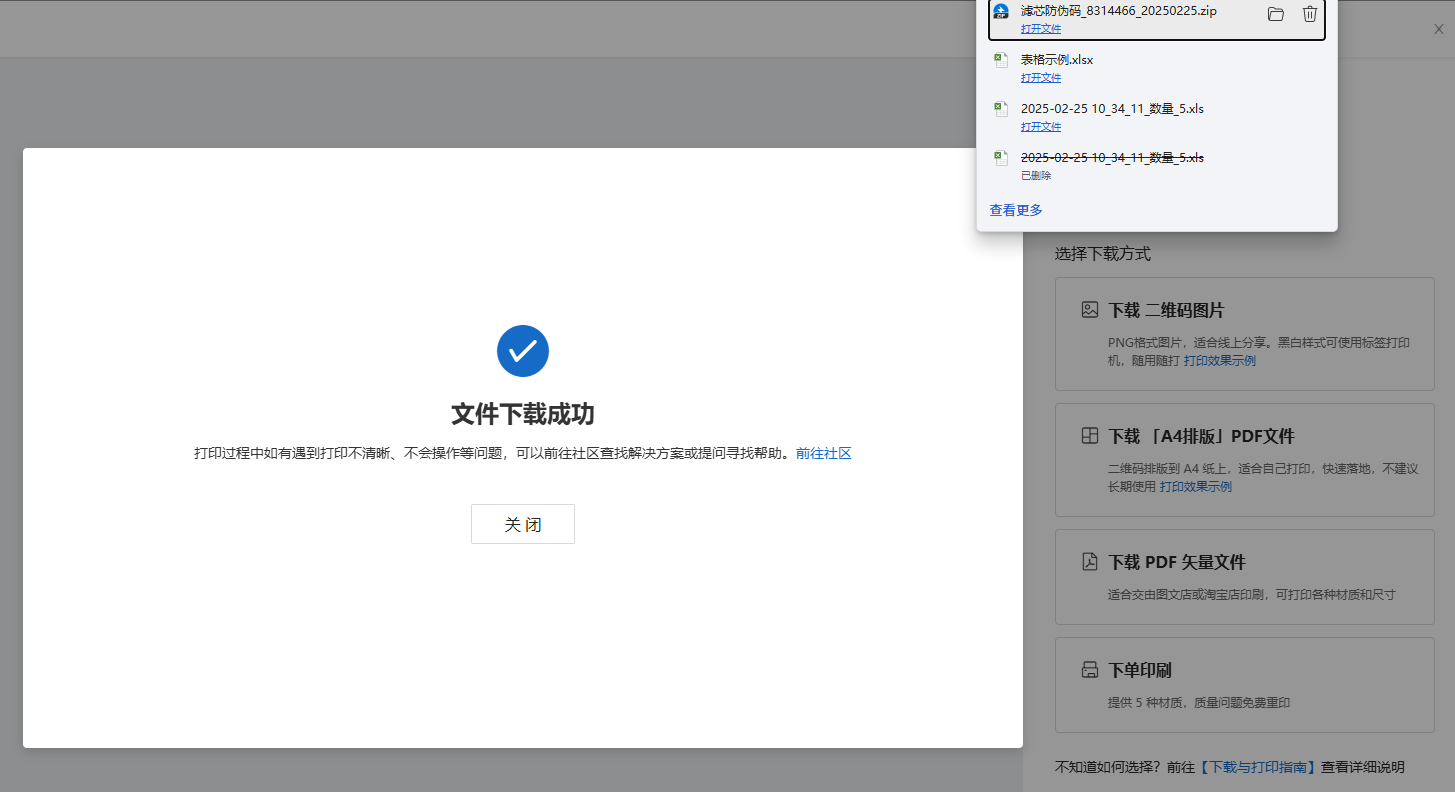Click the zip file name 防伪码_8314466_20250225.zip
This screenshot has height=792, width=1455.
point(1119,11)
